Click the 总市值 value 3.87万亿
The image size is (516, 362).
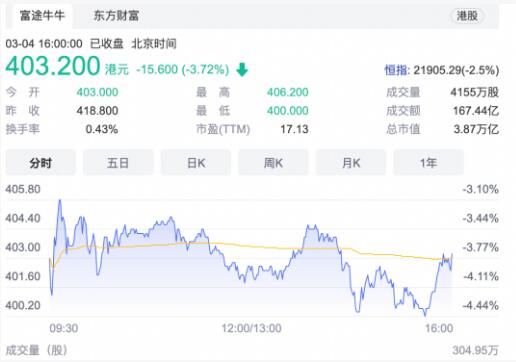(x=476, y=129)
